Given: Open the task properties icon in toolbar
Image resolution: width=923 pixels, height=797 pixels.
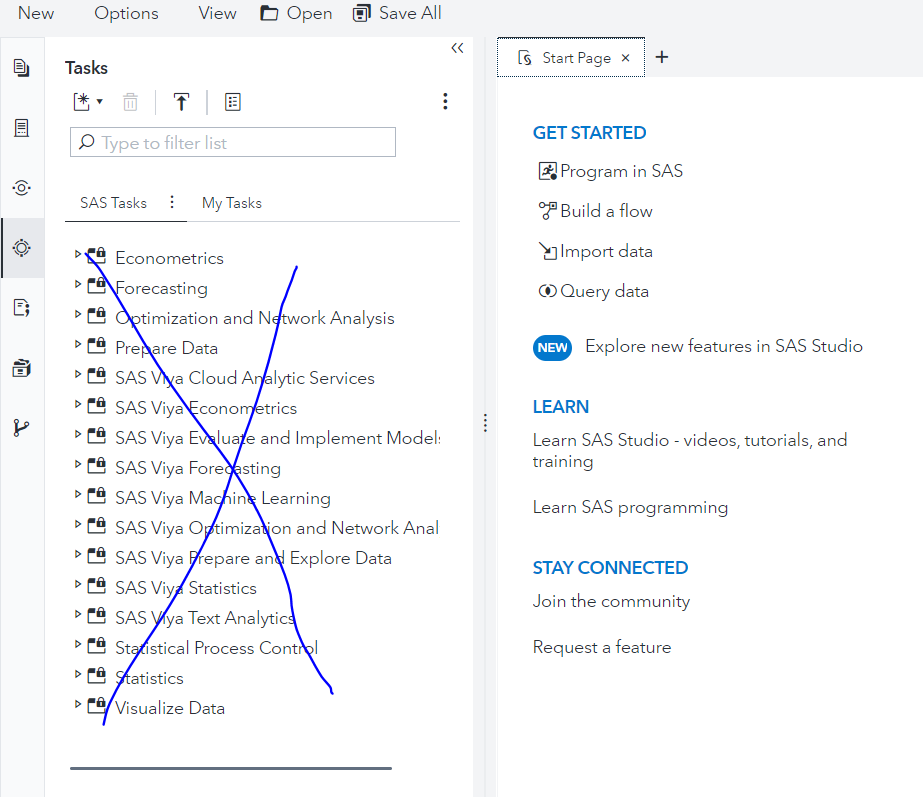Looking at the screenshot, I should [233, 101].
